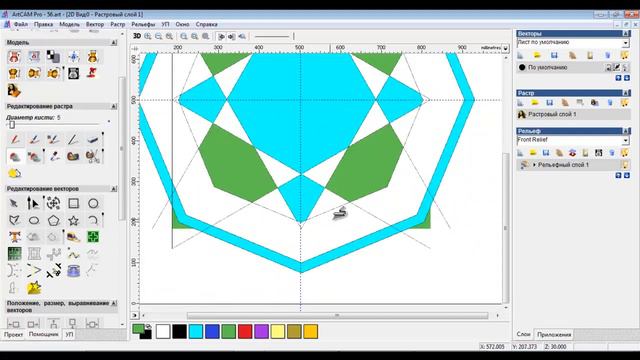Select the vector selection arrow tool
The image size is (640, 360).
click(14, 203)
